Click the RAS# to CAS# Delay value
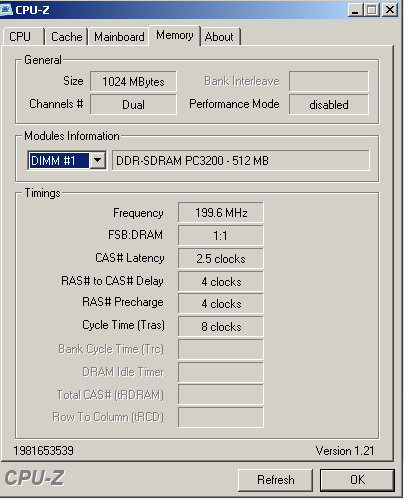 point(221,282)
